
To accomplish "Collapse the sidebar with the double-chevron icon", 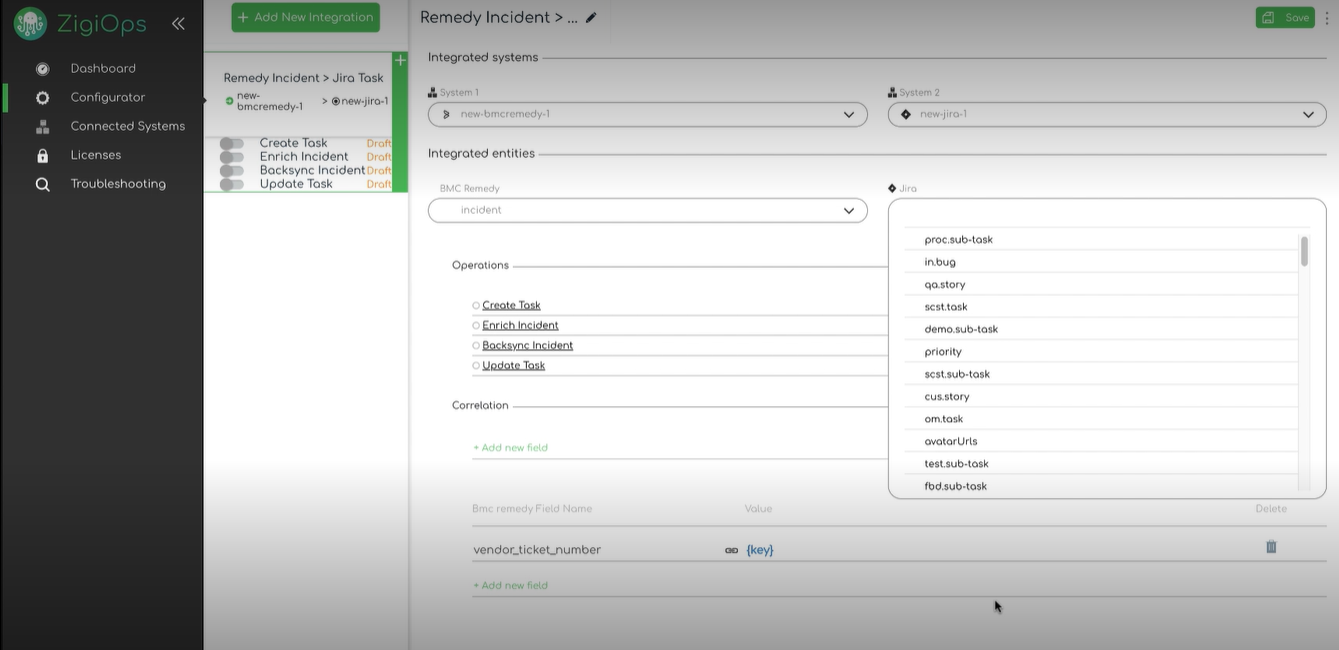I will pos(179,23).
